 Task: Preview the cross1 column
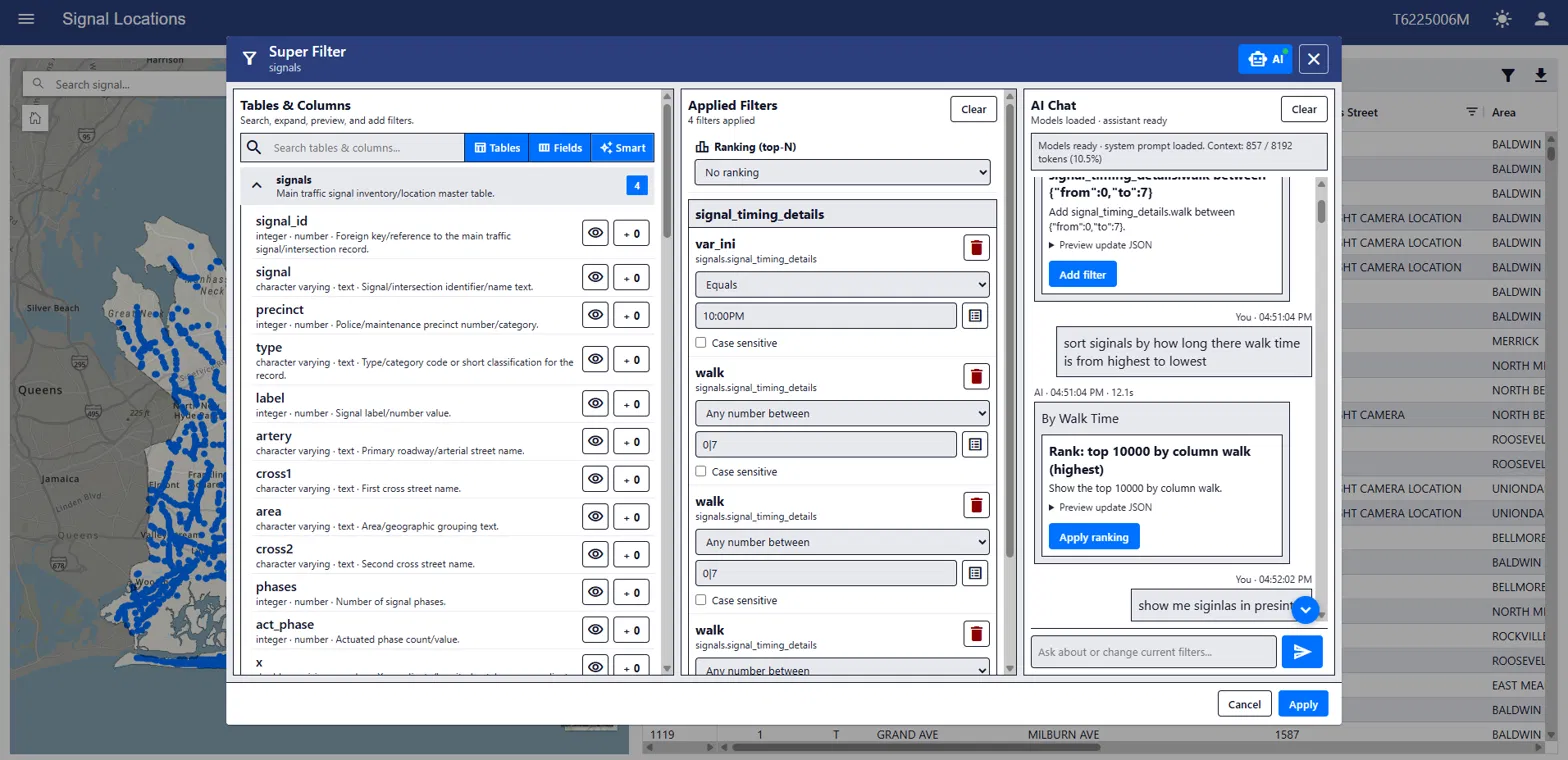point(595,479)
